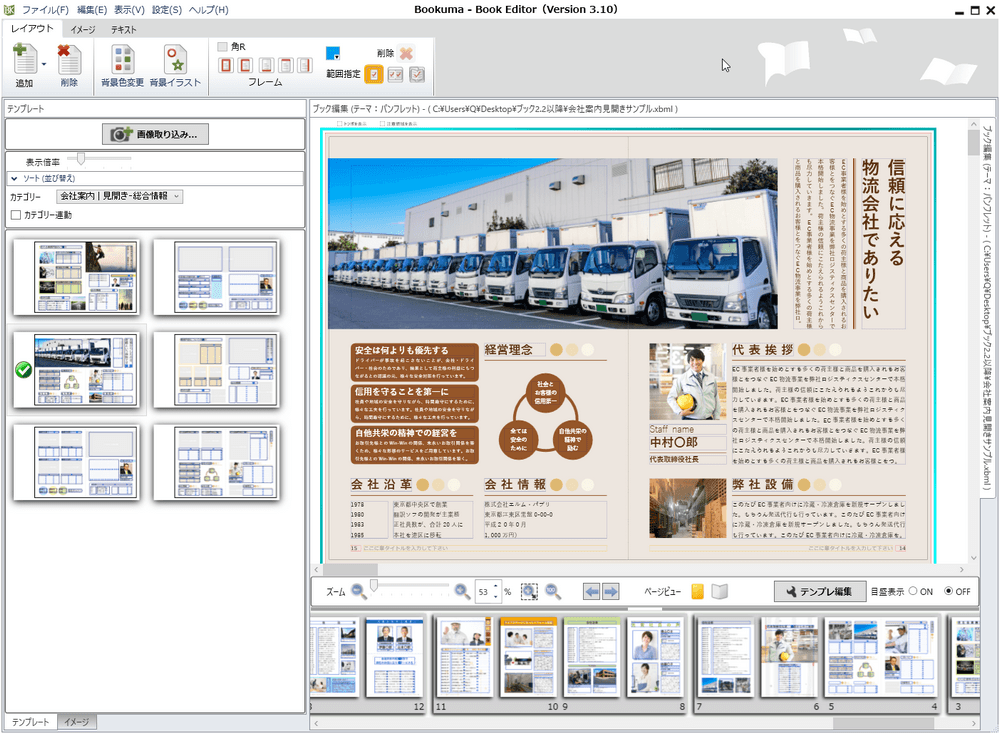Click the 表示倍率 slider handle

[x=81, y=159]
